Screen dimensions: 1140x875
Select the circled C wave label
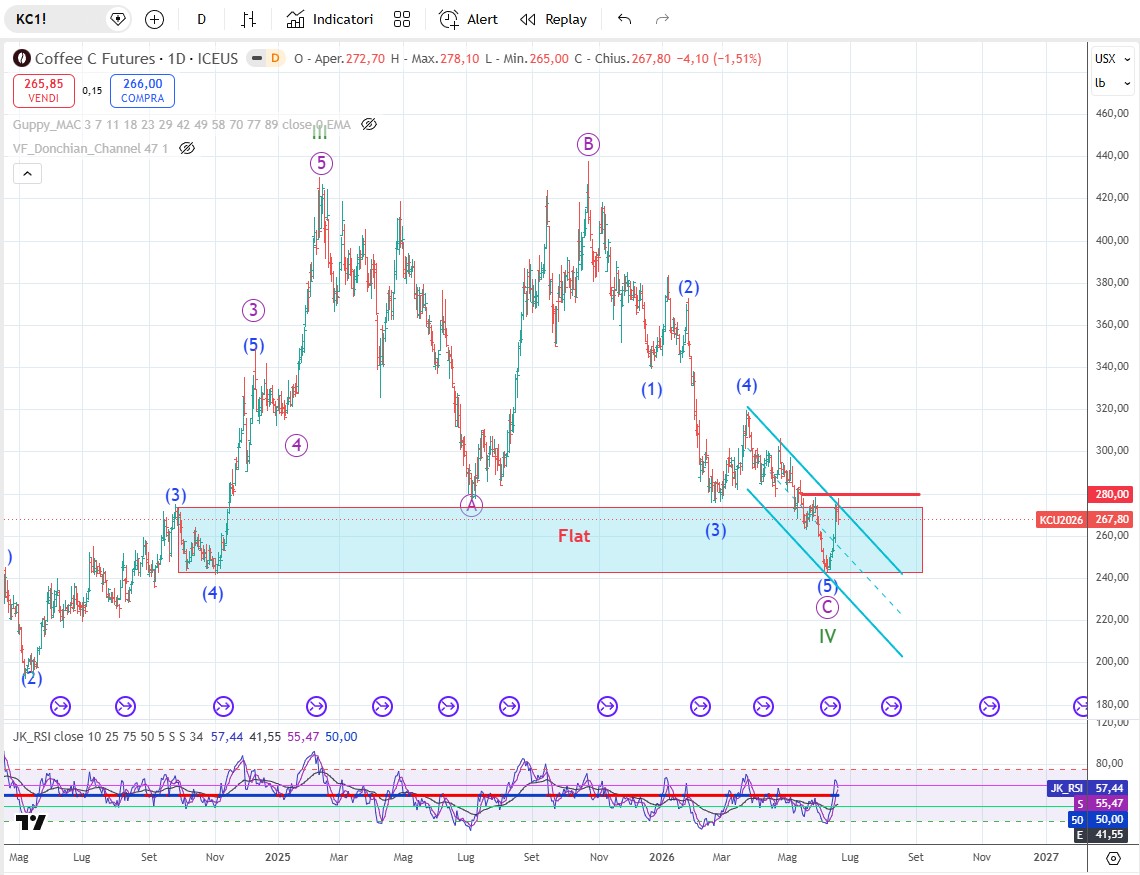tap(827, 607)
